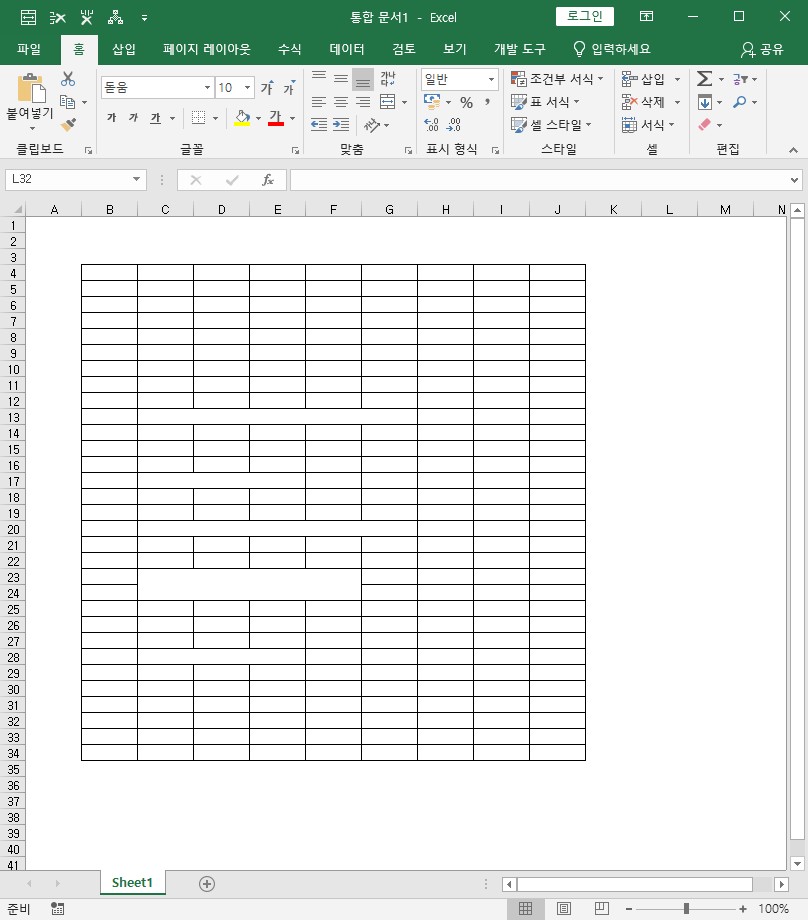Viewport: 808px width, 920px height.
Task: Decrease decimal places
Action: pyautogui.click(x=454, y=124)
